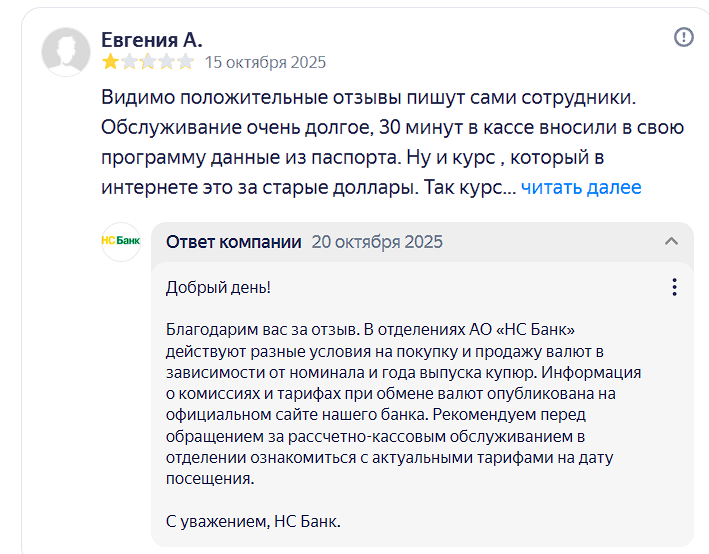Click the fifth rating star
Screen dimensions: 709x554
pos(186,62)
